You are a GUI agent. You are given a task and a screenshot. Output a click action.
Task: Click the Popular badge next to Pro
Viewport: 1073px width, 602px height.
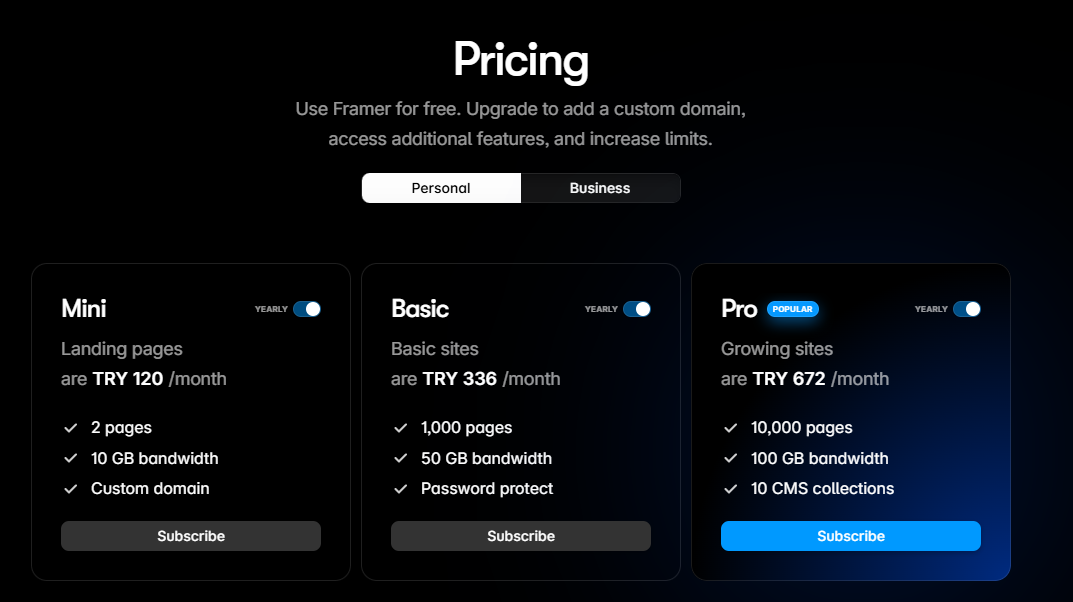click(x=792, y=309)
